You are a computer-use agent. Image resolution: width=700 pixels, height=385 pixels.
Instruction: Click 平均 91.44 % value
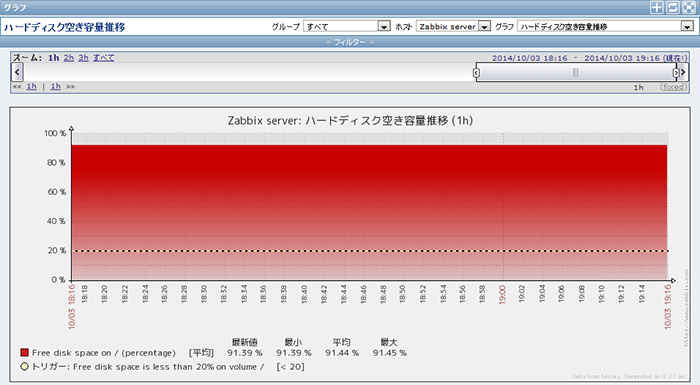[342, 353]
